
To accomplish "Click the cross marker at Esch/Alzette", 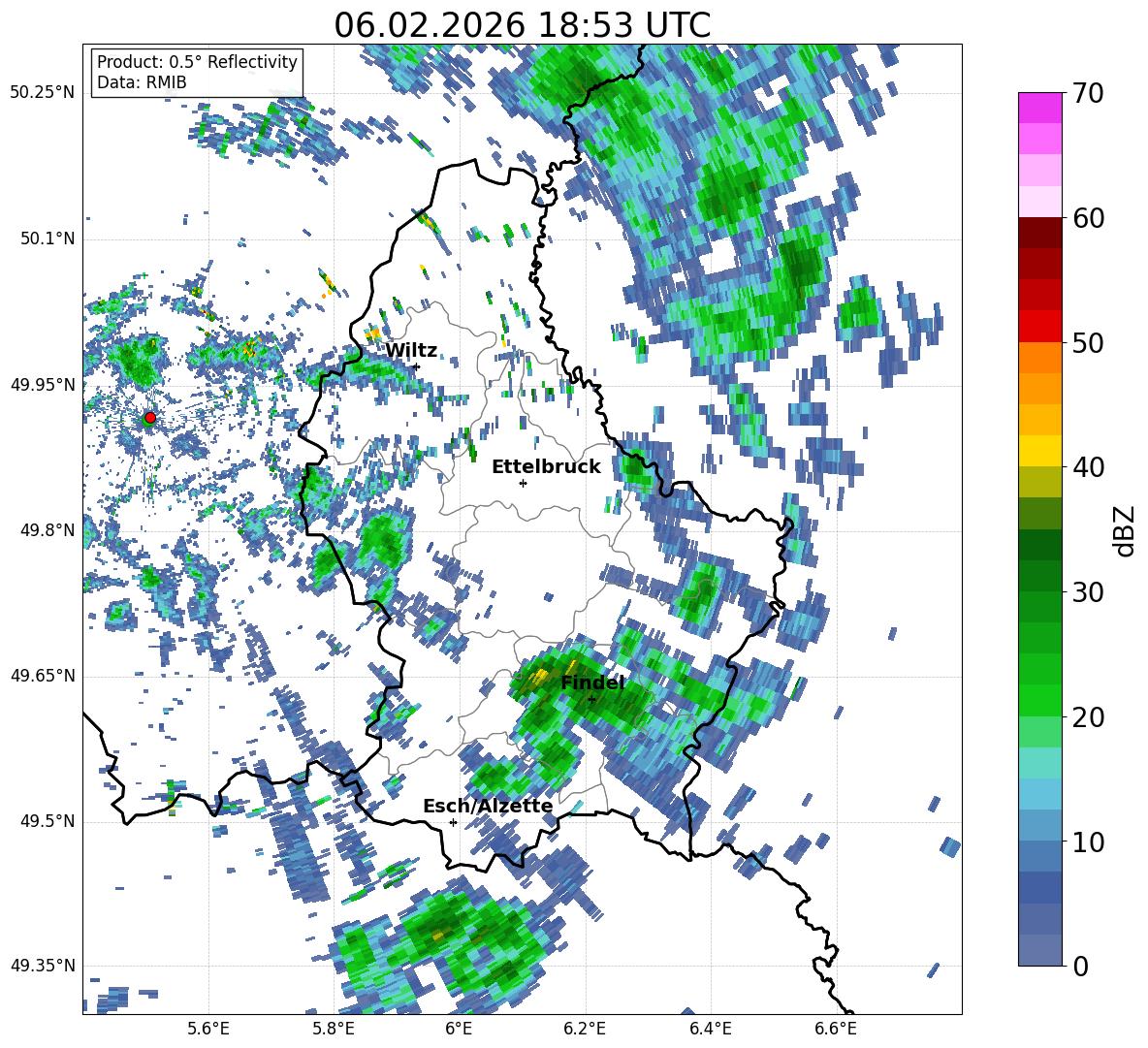I will pos(453,822).
